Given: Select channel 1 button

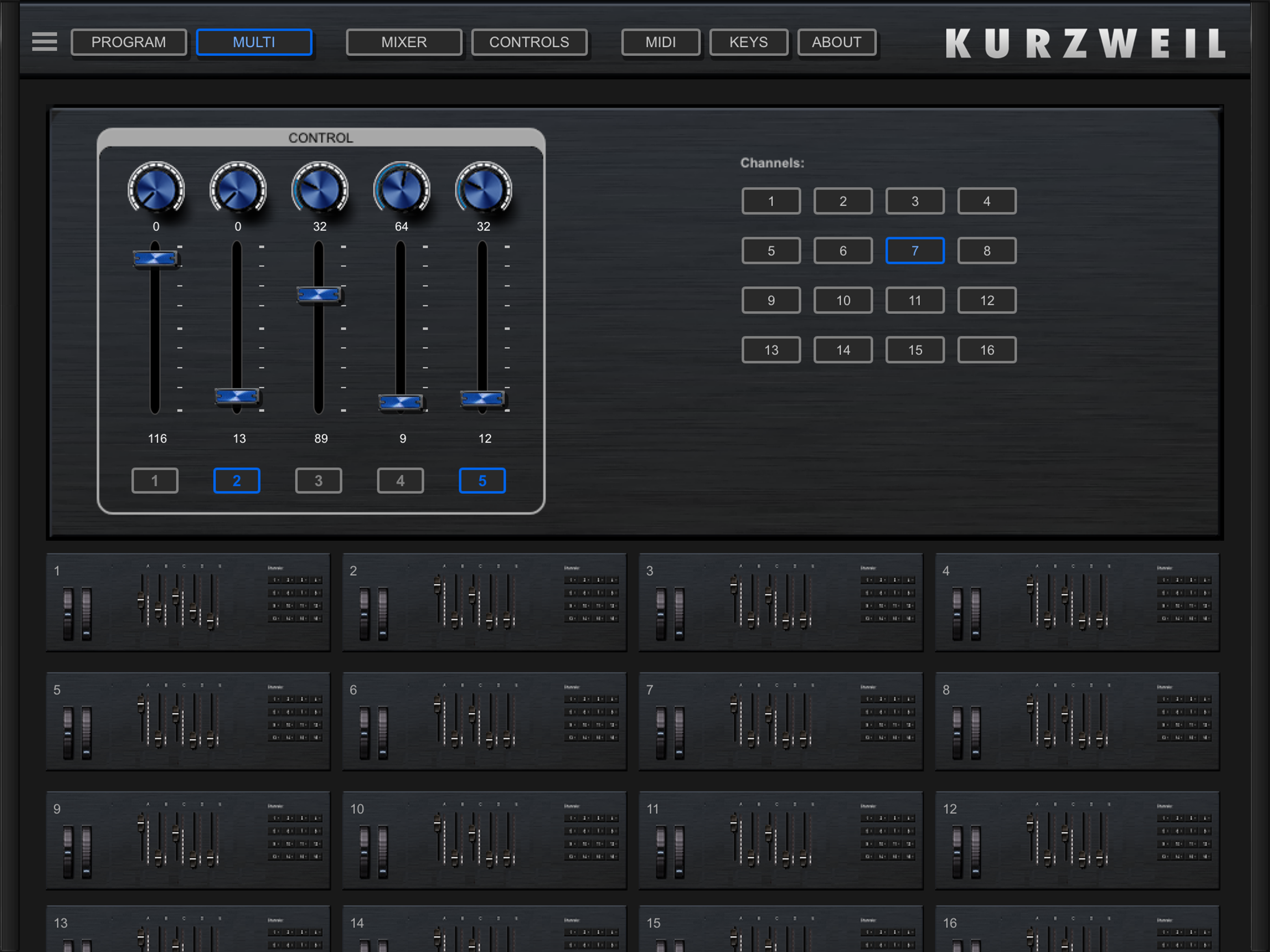Looking at the screenshot, I should pyautogui.click(x=771, y=201).
